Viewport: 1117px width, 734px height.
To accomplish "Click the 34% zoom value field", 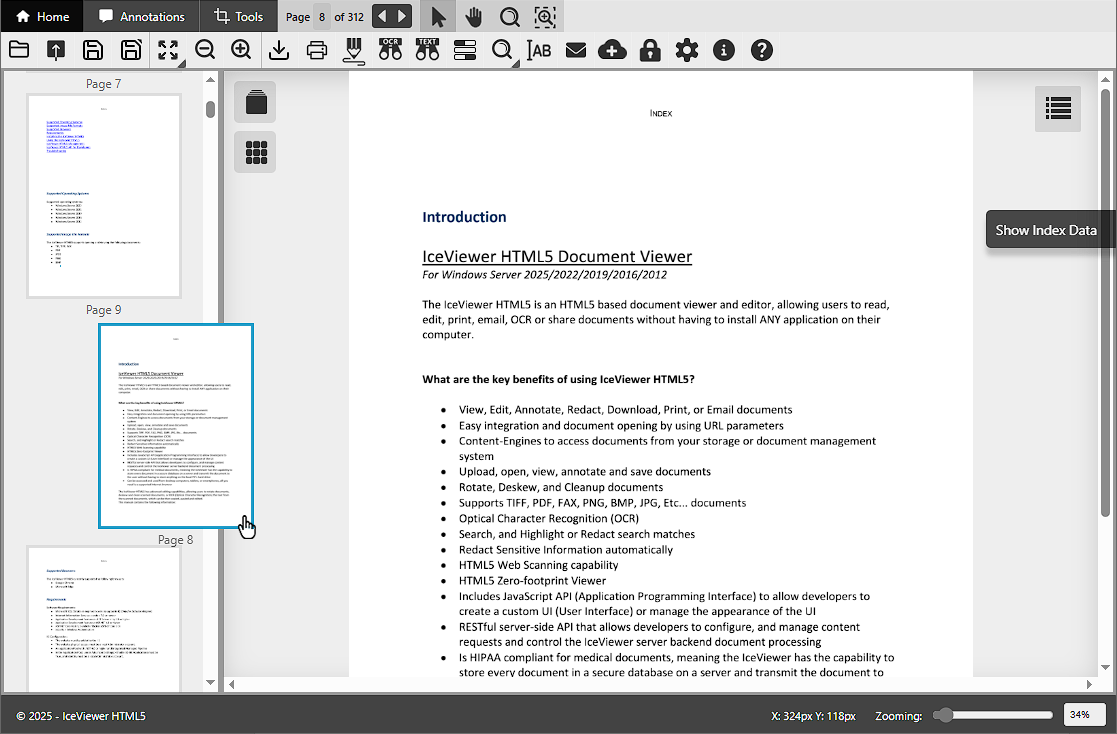I will click(x=1085, y=715).
